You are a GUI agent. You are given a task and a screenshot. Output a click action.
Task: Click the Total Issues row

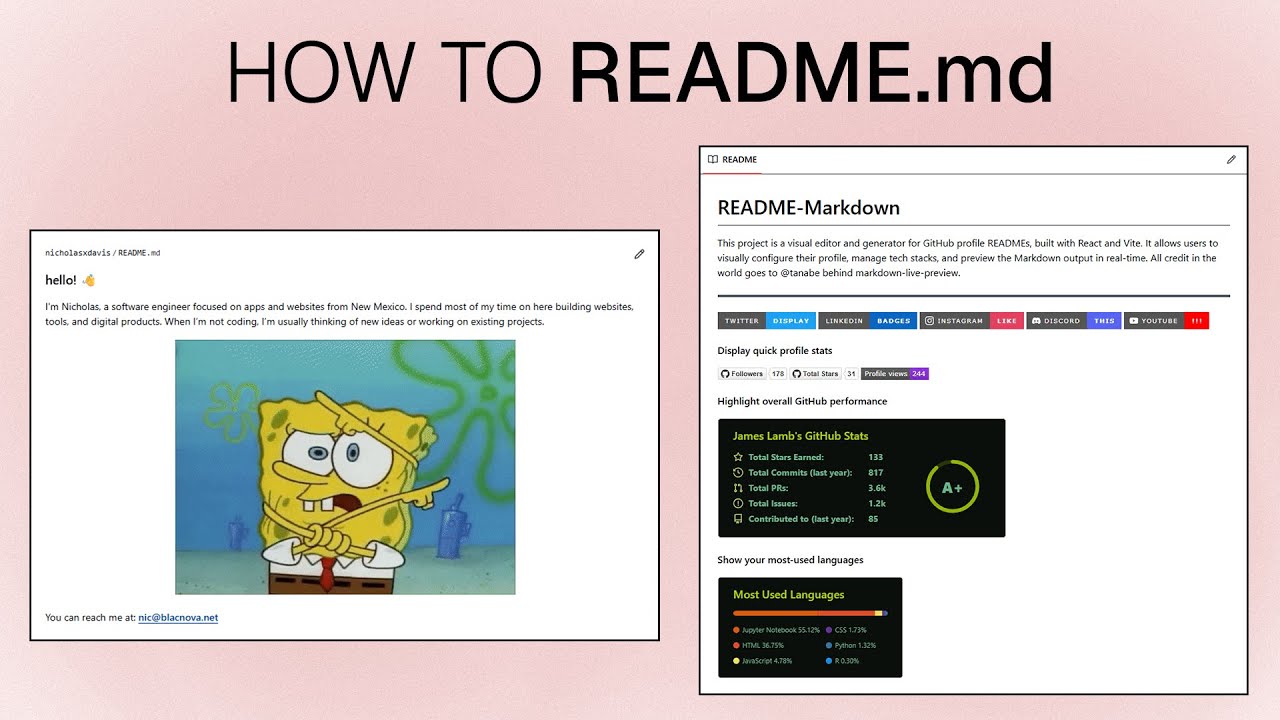[x=810, y=504]
